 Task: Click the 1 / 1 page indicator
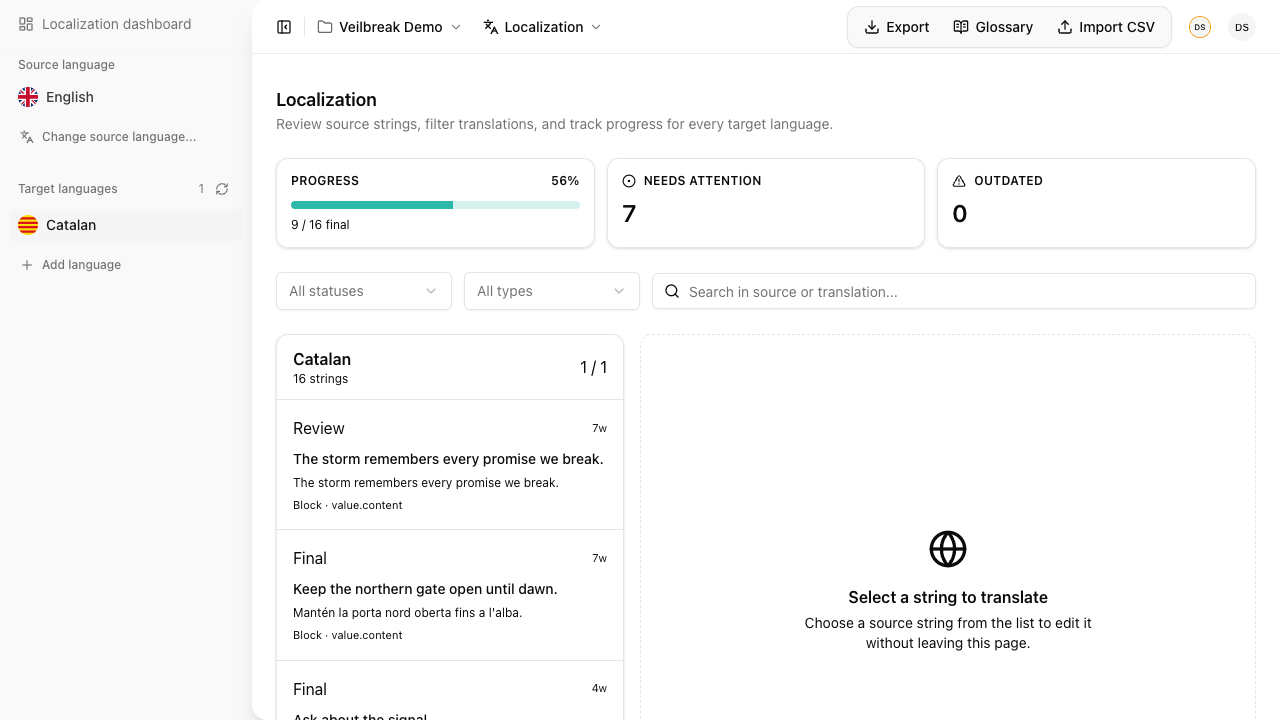point(593,367)
